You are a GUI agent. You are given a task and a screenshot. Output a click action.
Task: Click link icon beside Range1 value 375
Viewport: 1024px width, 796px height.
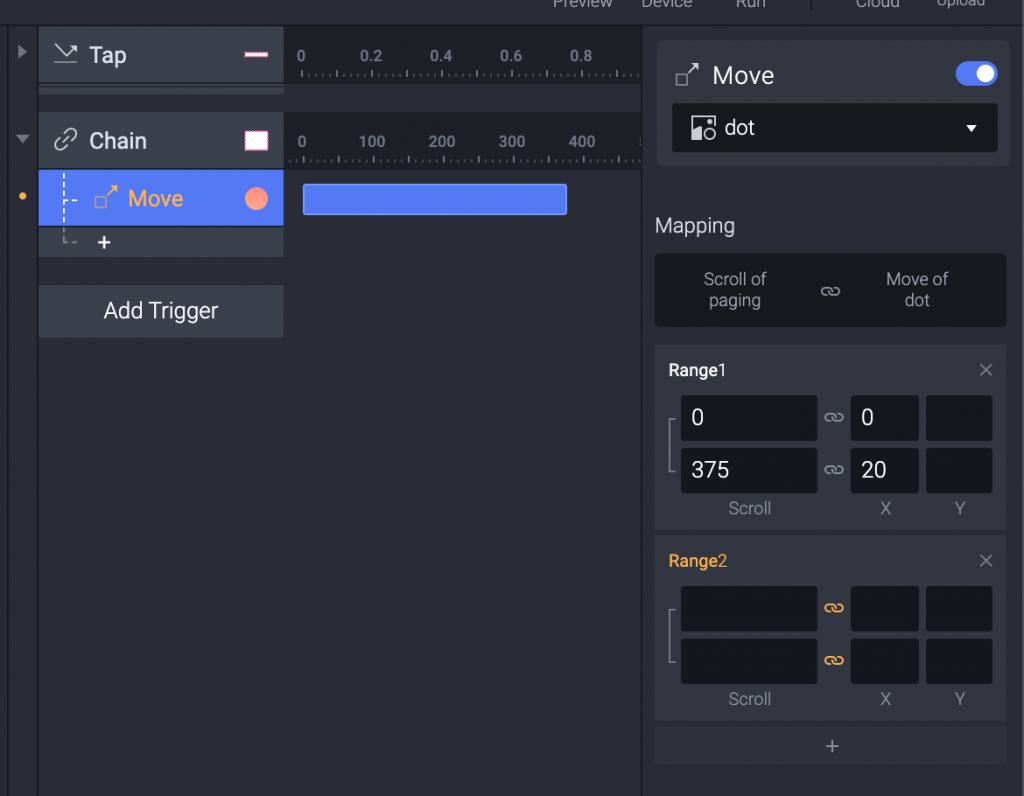[x=834, y=470]
